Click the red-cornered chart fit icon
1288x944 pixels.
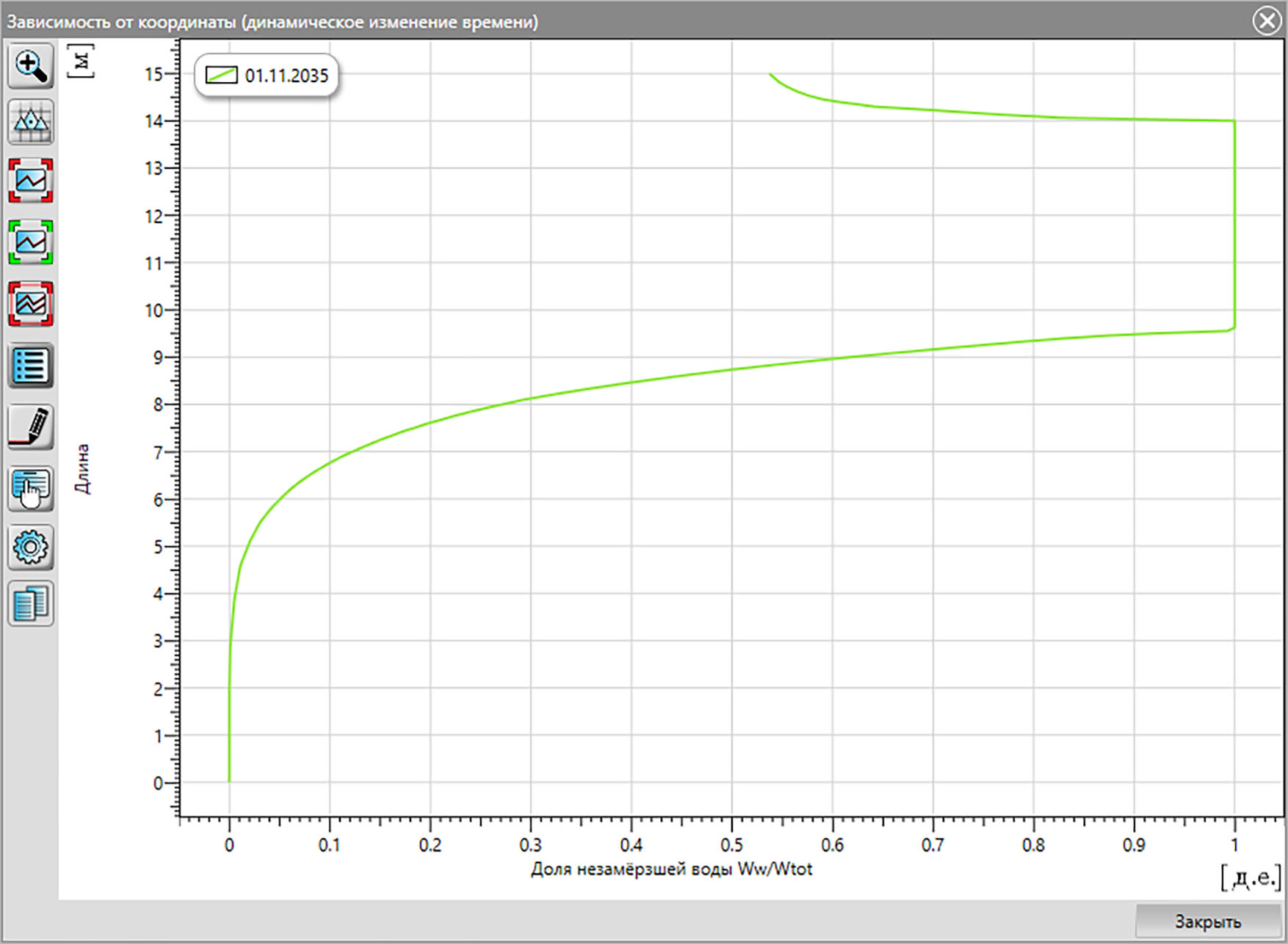30,181
